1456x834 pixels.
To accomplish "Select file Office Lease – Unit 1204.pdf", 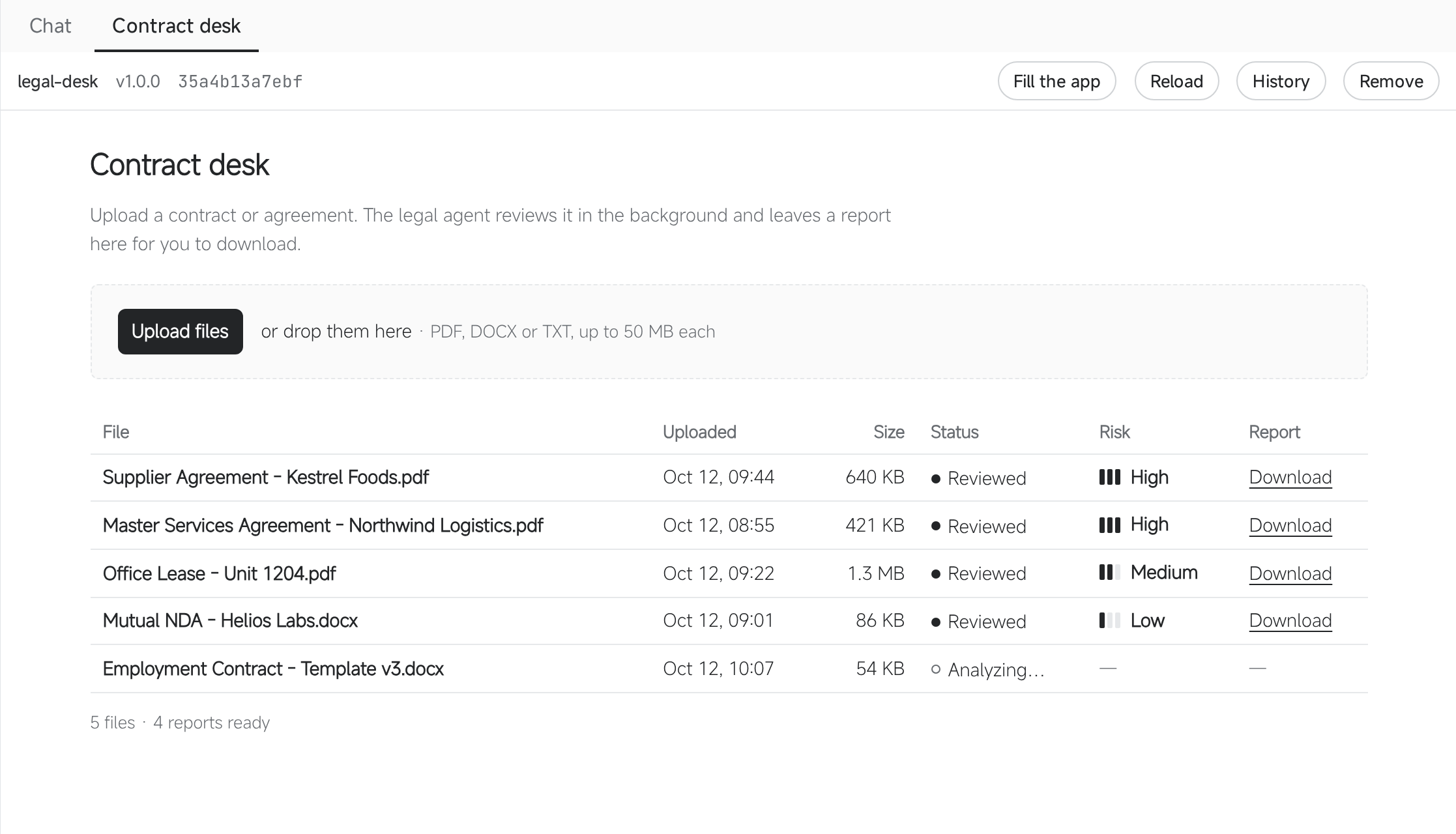I will [x=219, y=573].
